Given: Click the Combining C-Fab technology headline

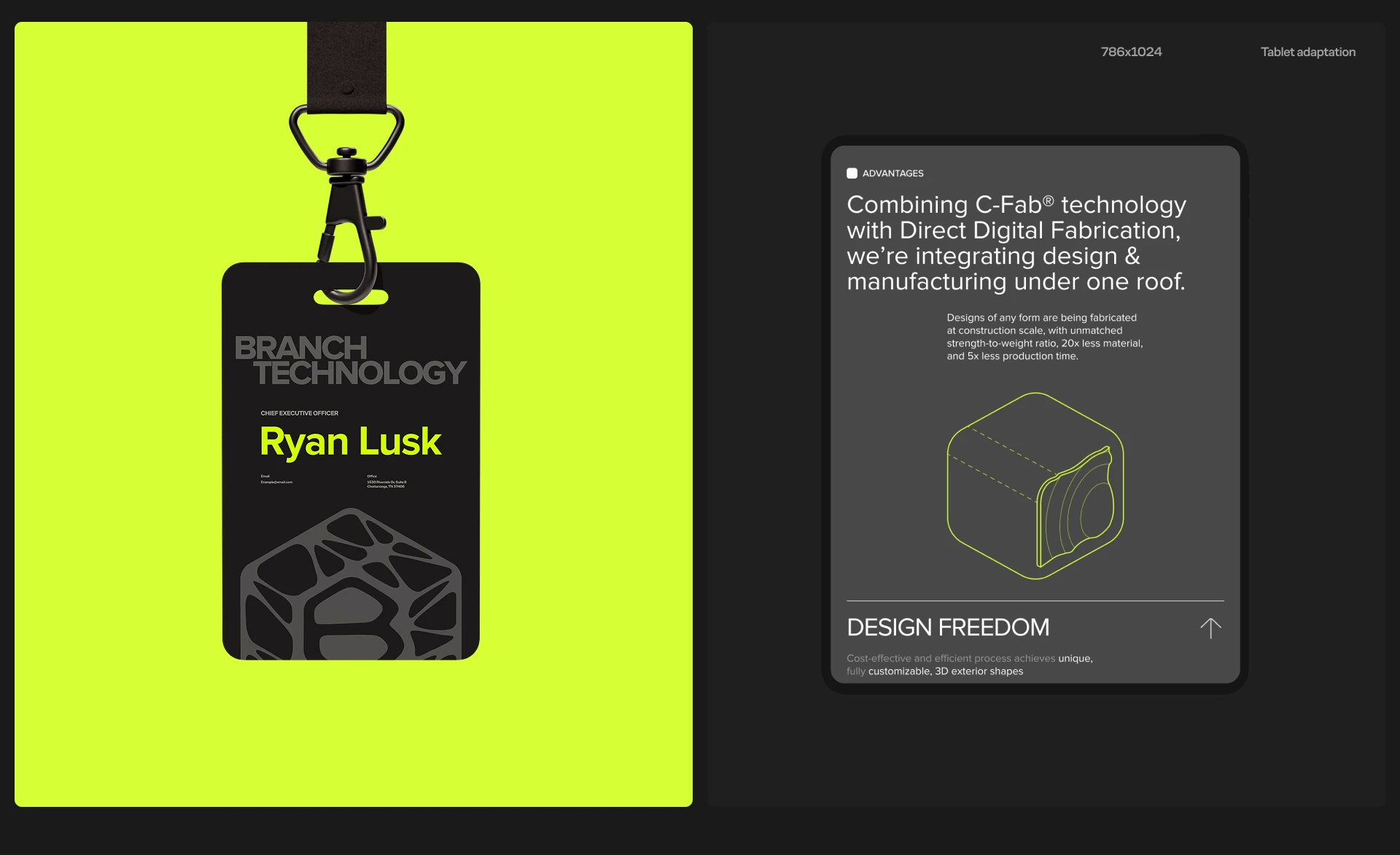Looking at the screenshot, I should 1016,243.
